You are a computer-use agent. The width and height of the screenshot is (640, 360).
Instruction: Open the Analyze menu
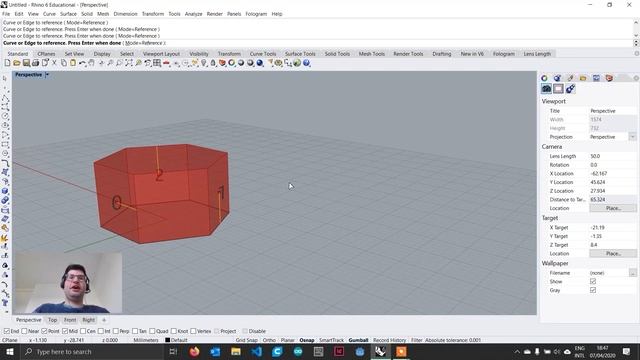coord(193,14)
